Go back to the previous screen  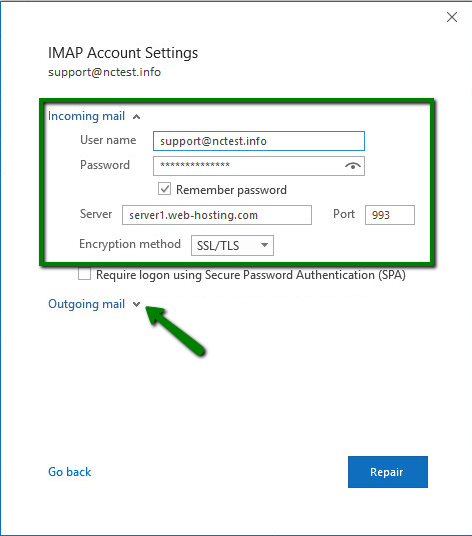(70, 472)
